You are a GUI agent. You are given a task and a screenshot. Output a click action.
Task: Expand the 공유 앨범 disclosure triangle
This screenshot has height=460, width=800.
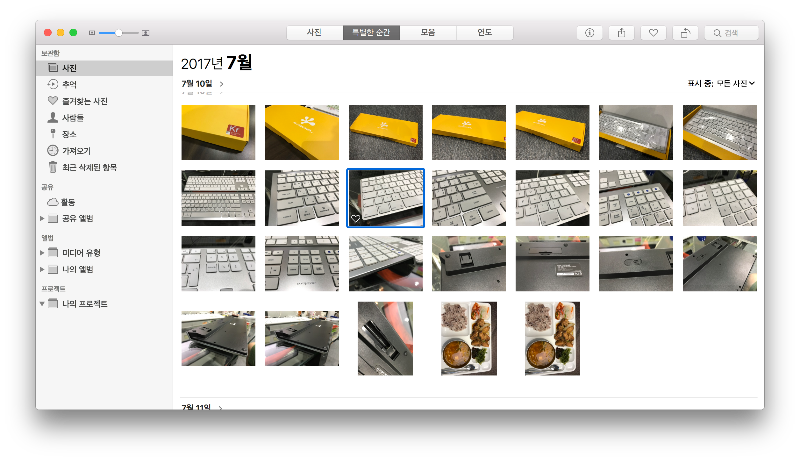point(42,218)
